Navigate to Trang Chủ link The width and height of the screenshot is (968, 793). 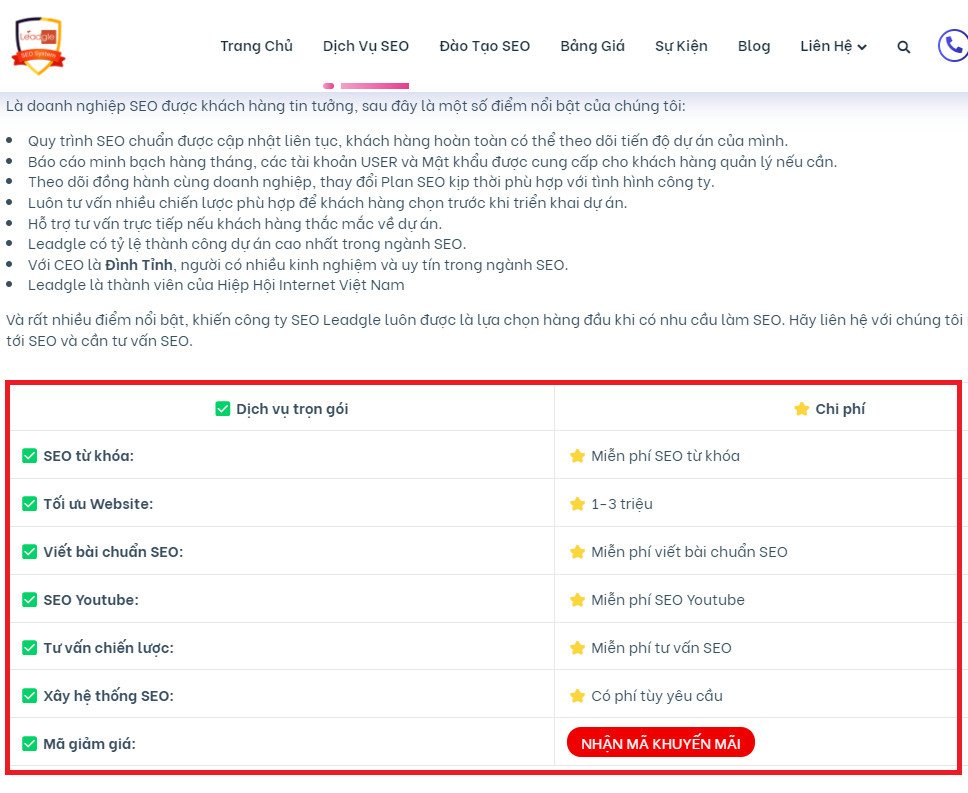coord(256,46)
